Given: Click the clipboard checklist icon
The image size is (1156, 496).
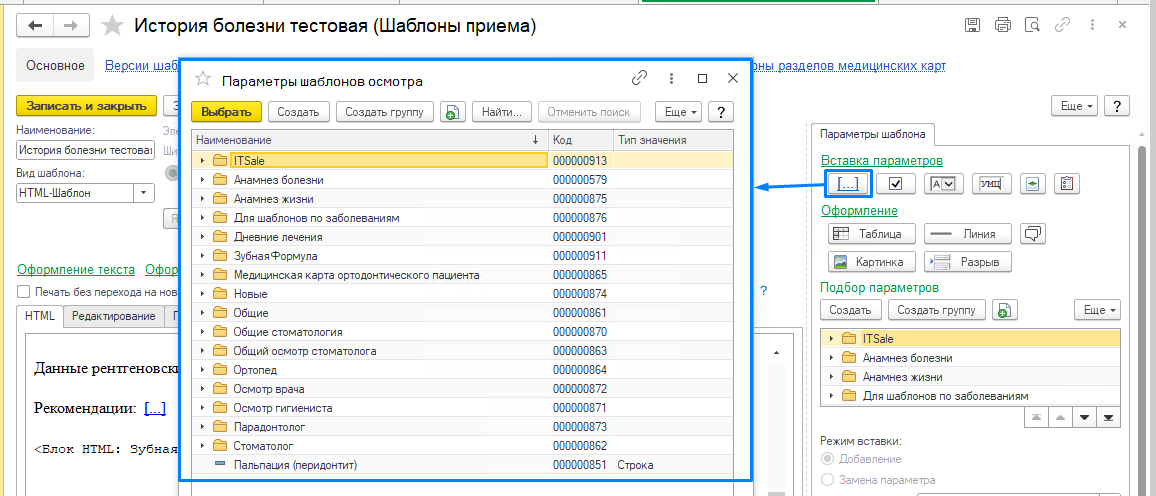Looking at the screenshot, I should 1066,184.
